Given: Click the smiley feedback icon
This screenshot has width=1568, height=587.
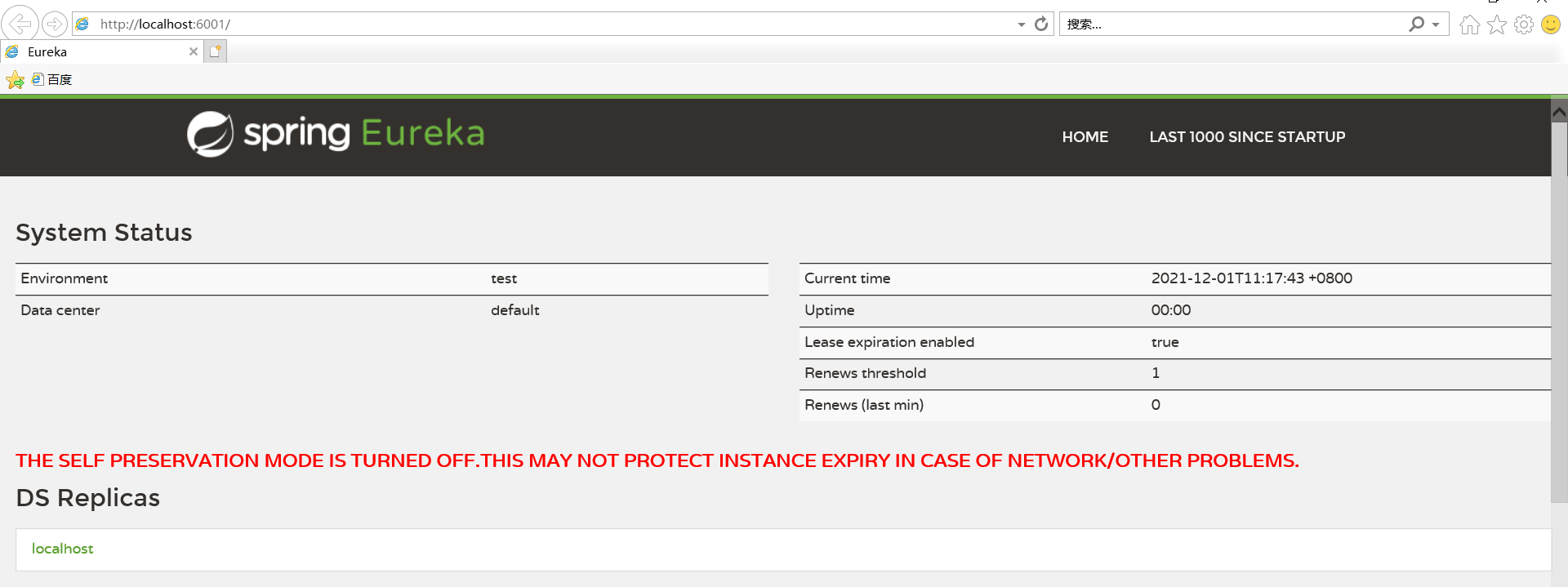Looking at the screenshot, I should point(1550,25).
